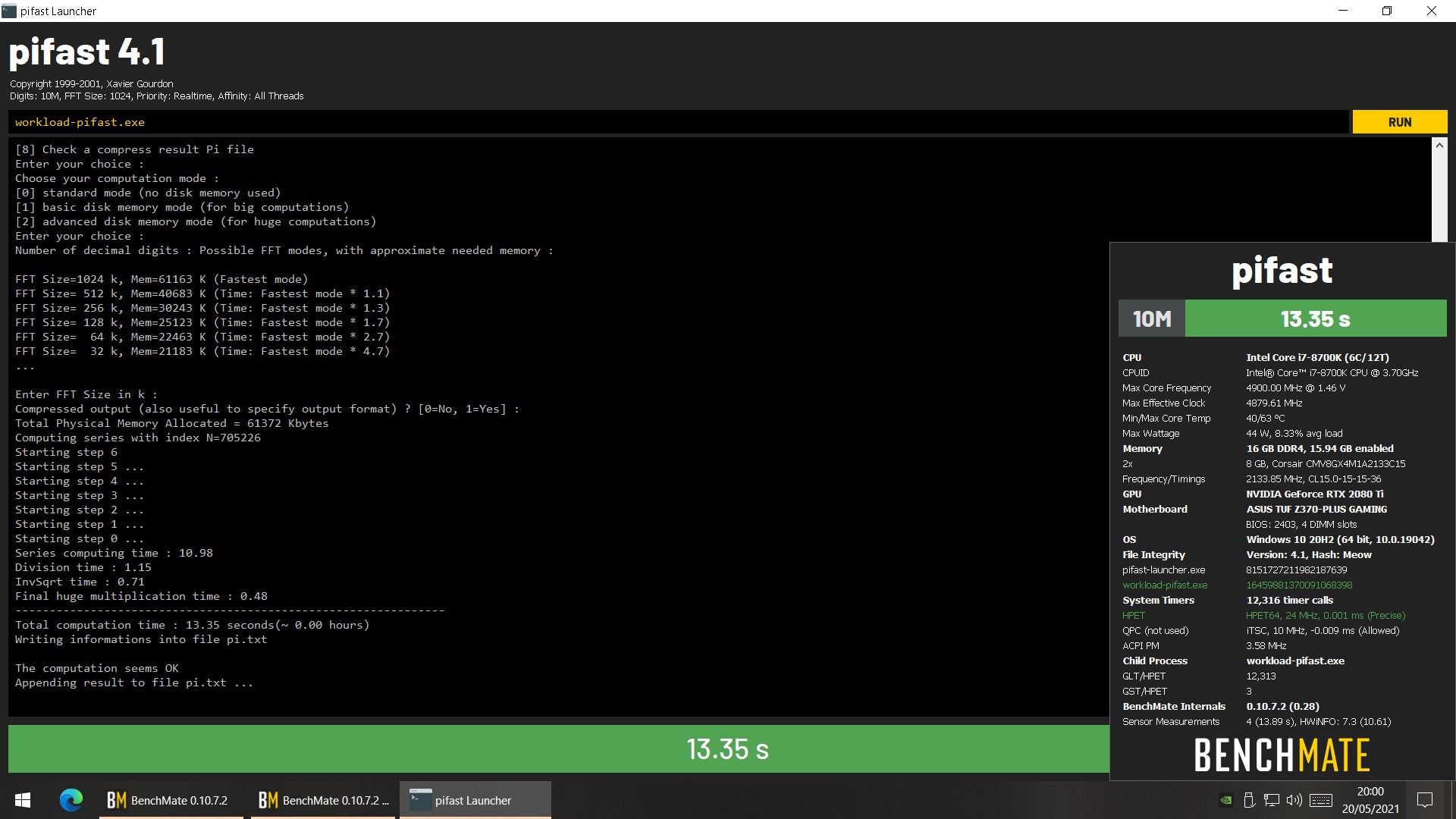This screenshot has width=1456, height=819.
Task: Click the Digits: 10M, FFT Size settings line
Action: tap(156, 96)
